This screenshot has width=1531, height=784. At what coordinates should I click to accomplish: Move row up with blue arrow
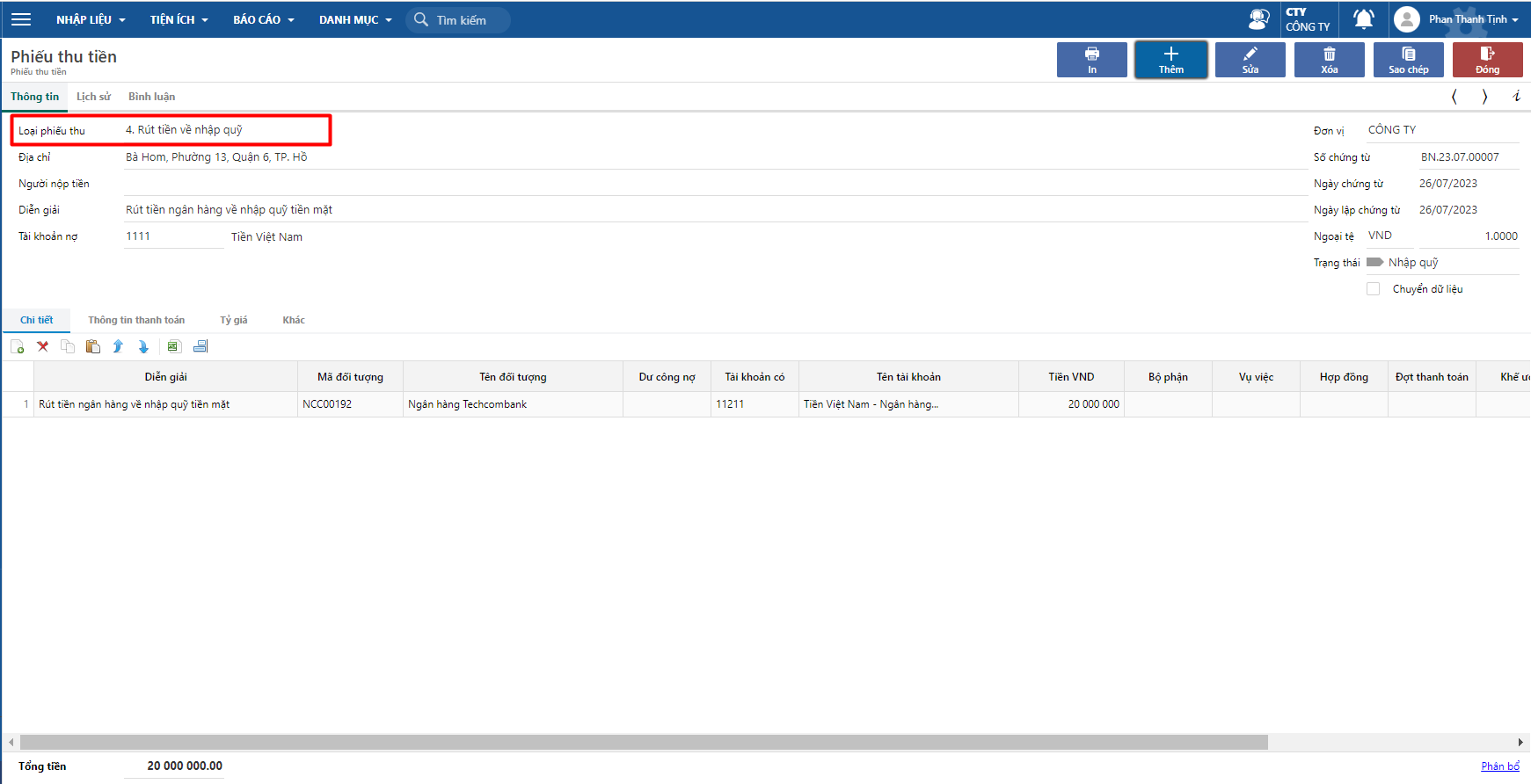(x=118, y=347)
